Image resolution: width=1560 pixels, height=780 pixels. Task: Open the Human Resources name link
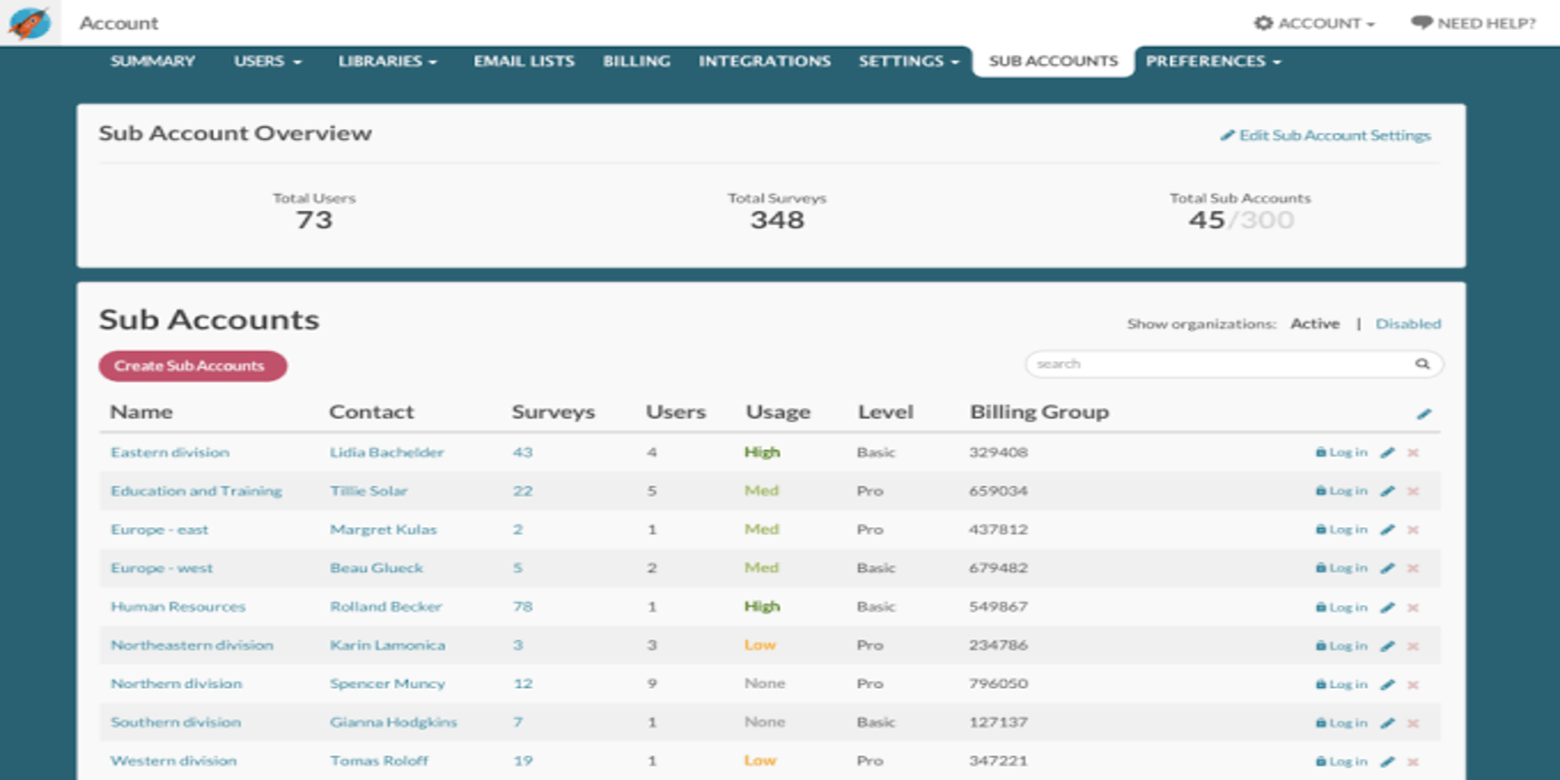tap(178, 607)
